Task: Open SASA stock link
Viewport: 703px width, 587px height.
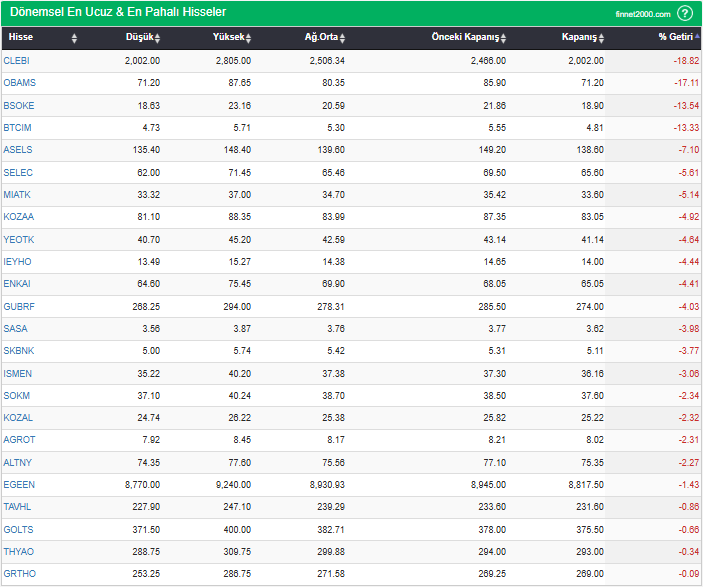Action: pos(16,329)
